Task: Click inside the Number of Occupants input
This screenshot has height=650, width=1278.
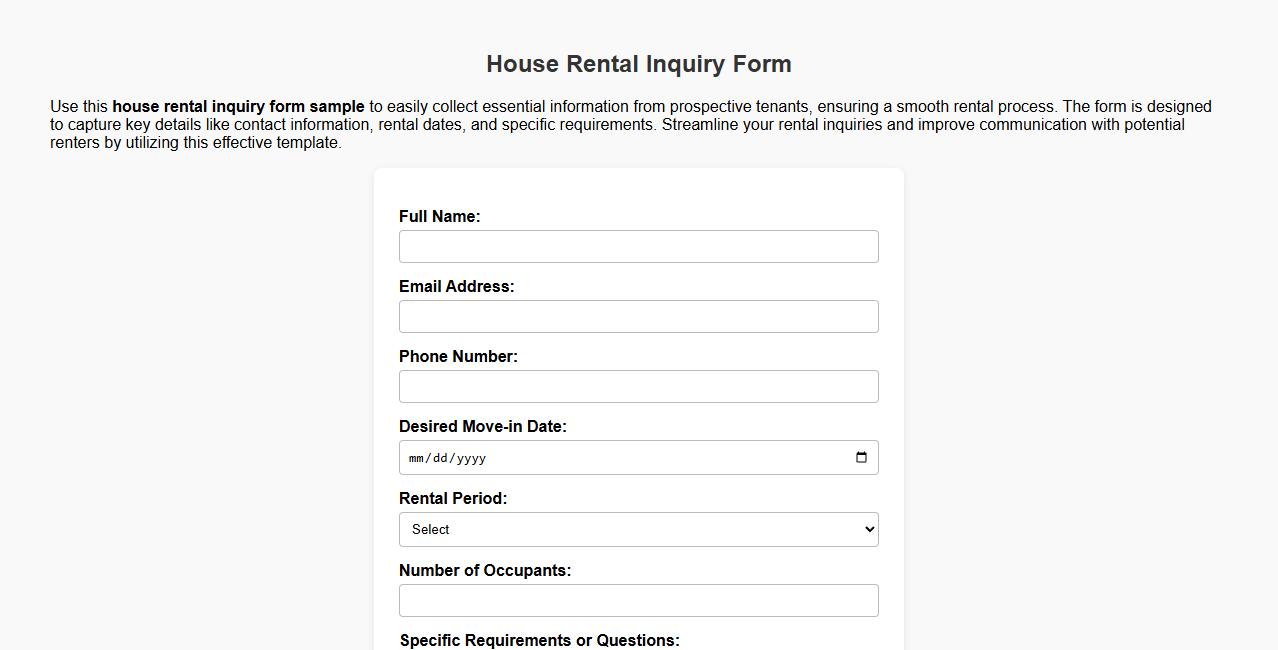Action: (x=639, y=600)
